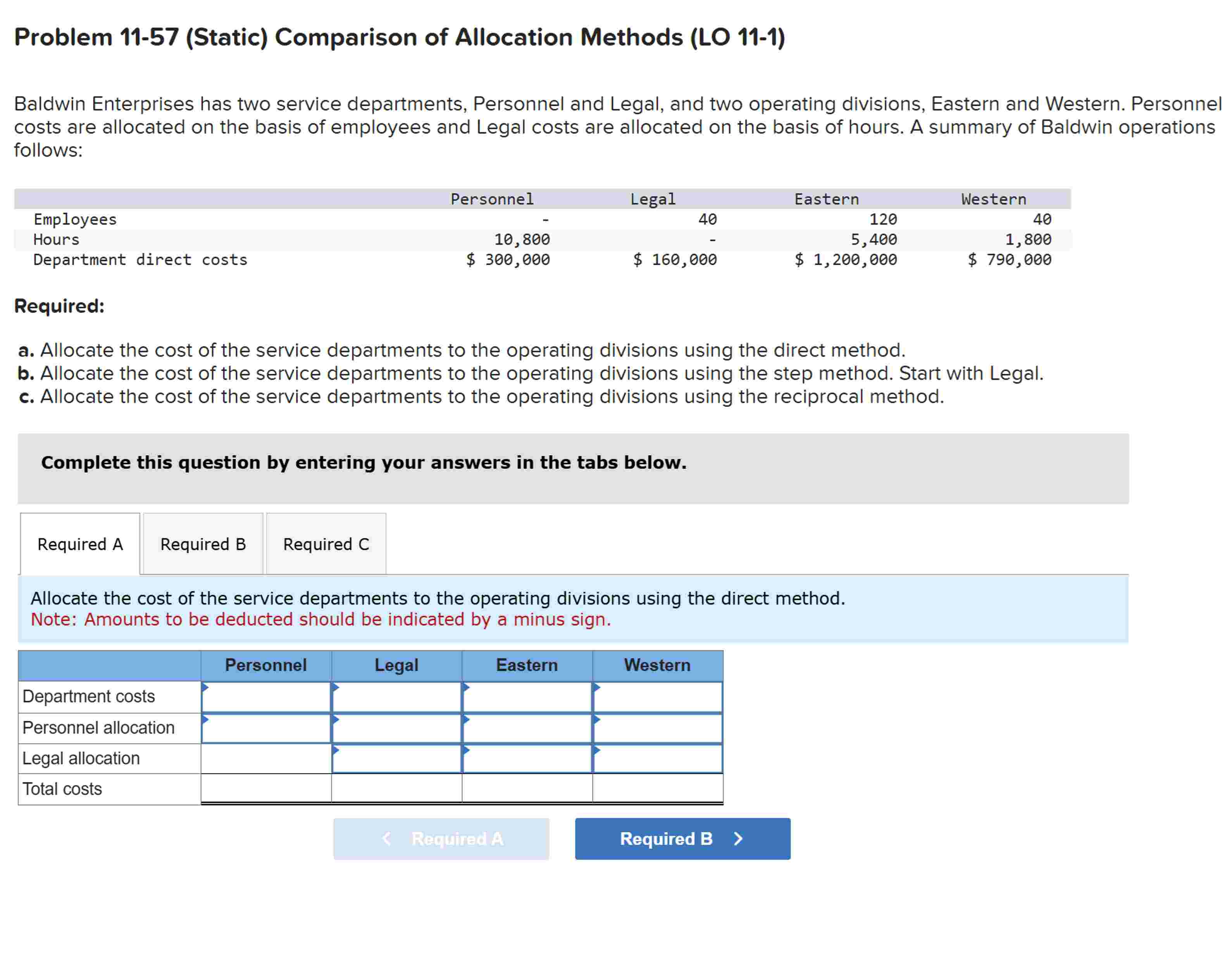Switch to the Required B tab
The height and width of the screenshot is (967, 1232).
[203, 544]
